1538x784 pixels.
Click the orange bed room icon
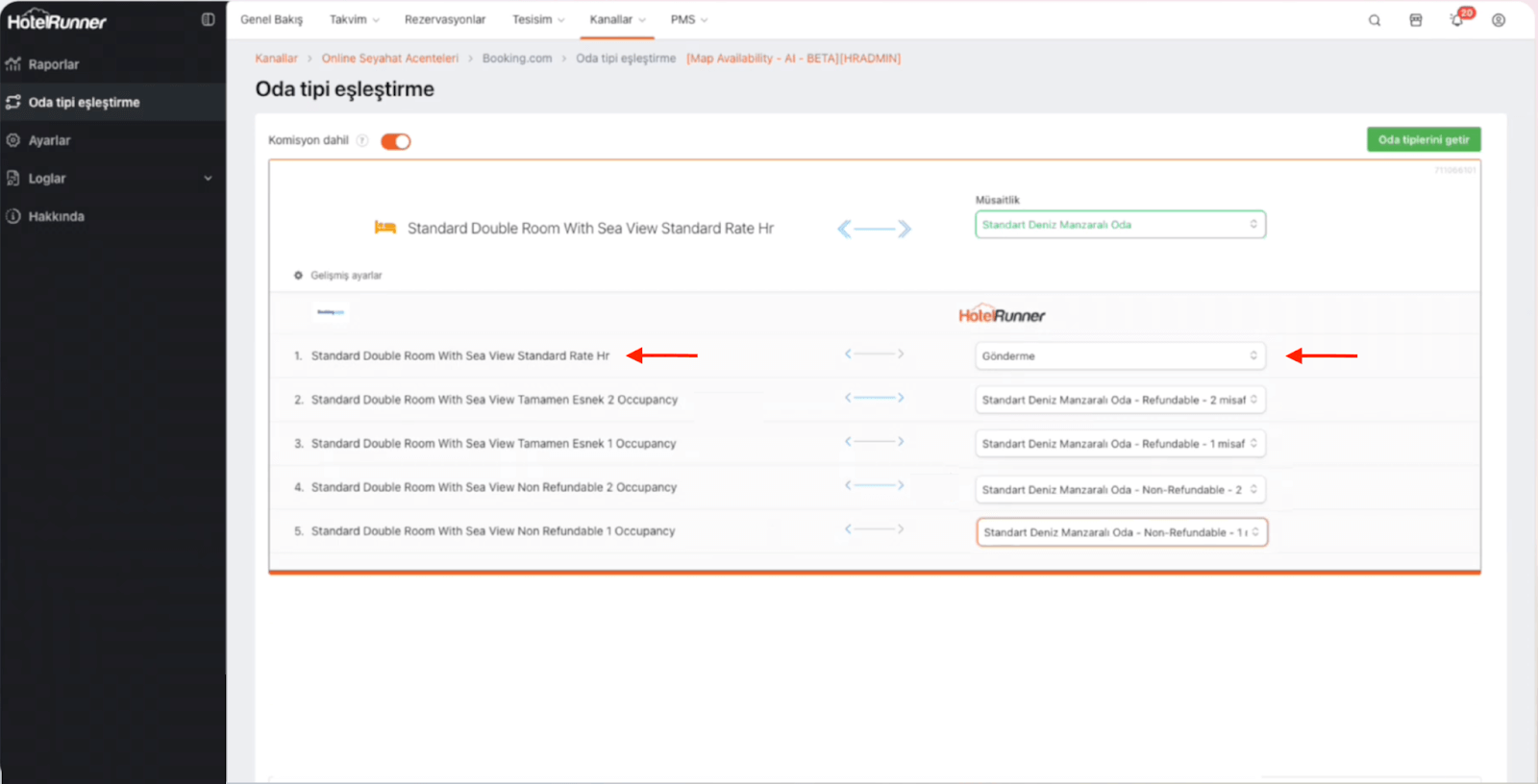click(384, 228)
